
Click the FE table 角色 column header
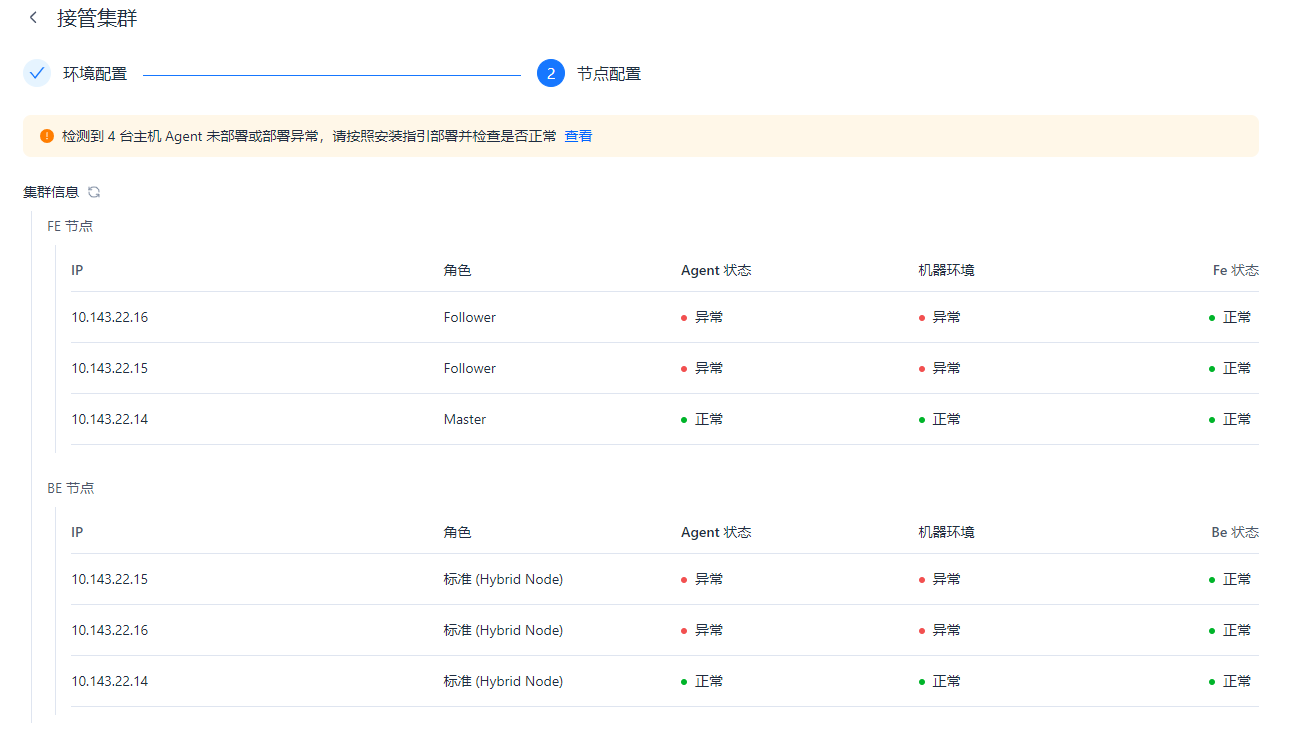(457, 270)
